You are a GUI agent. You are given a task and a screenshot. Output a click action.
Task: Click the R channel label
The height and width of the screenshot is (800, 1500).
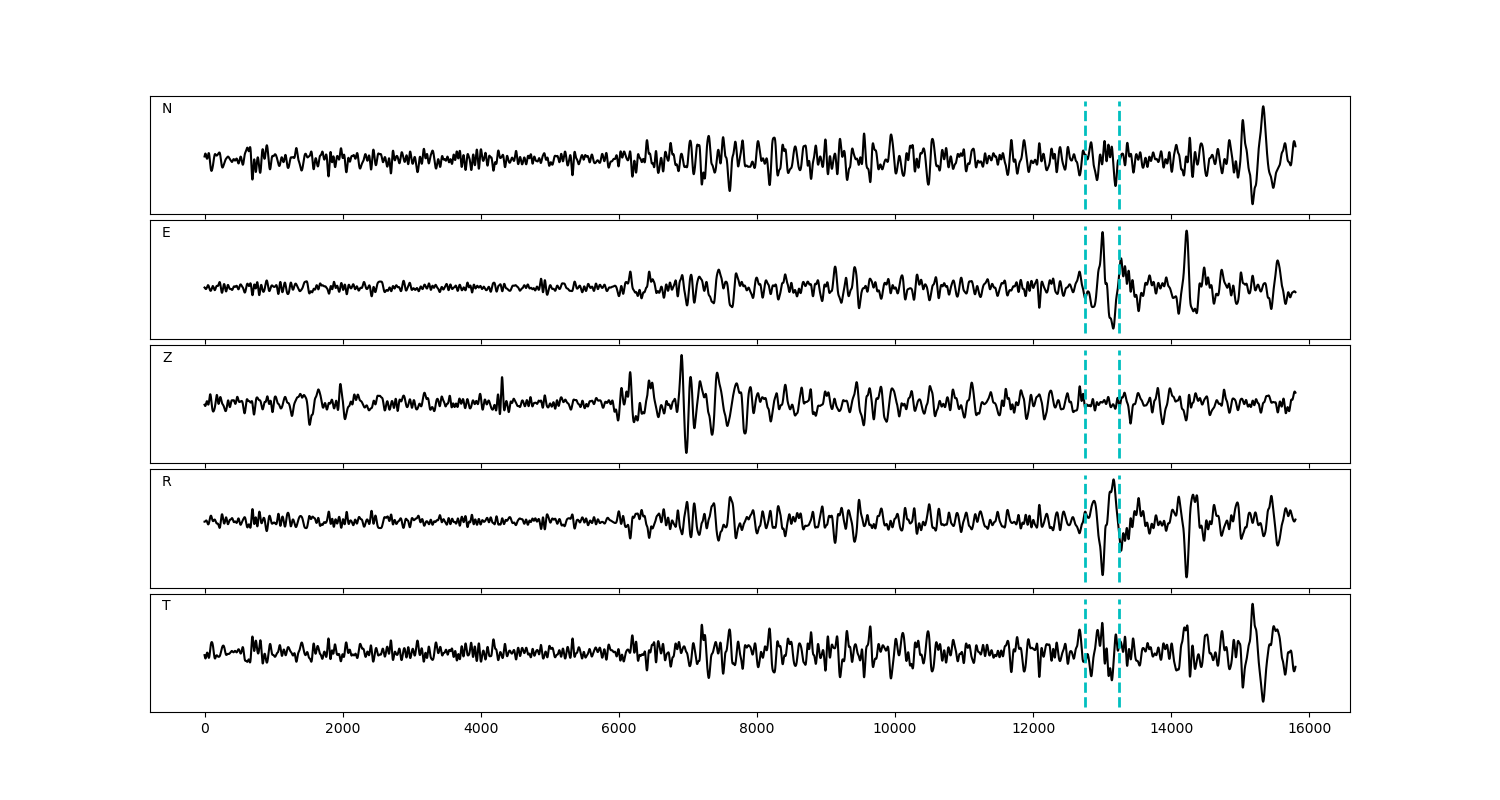(167, 482)
